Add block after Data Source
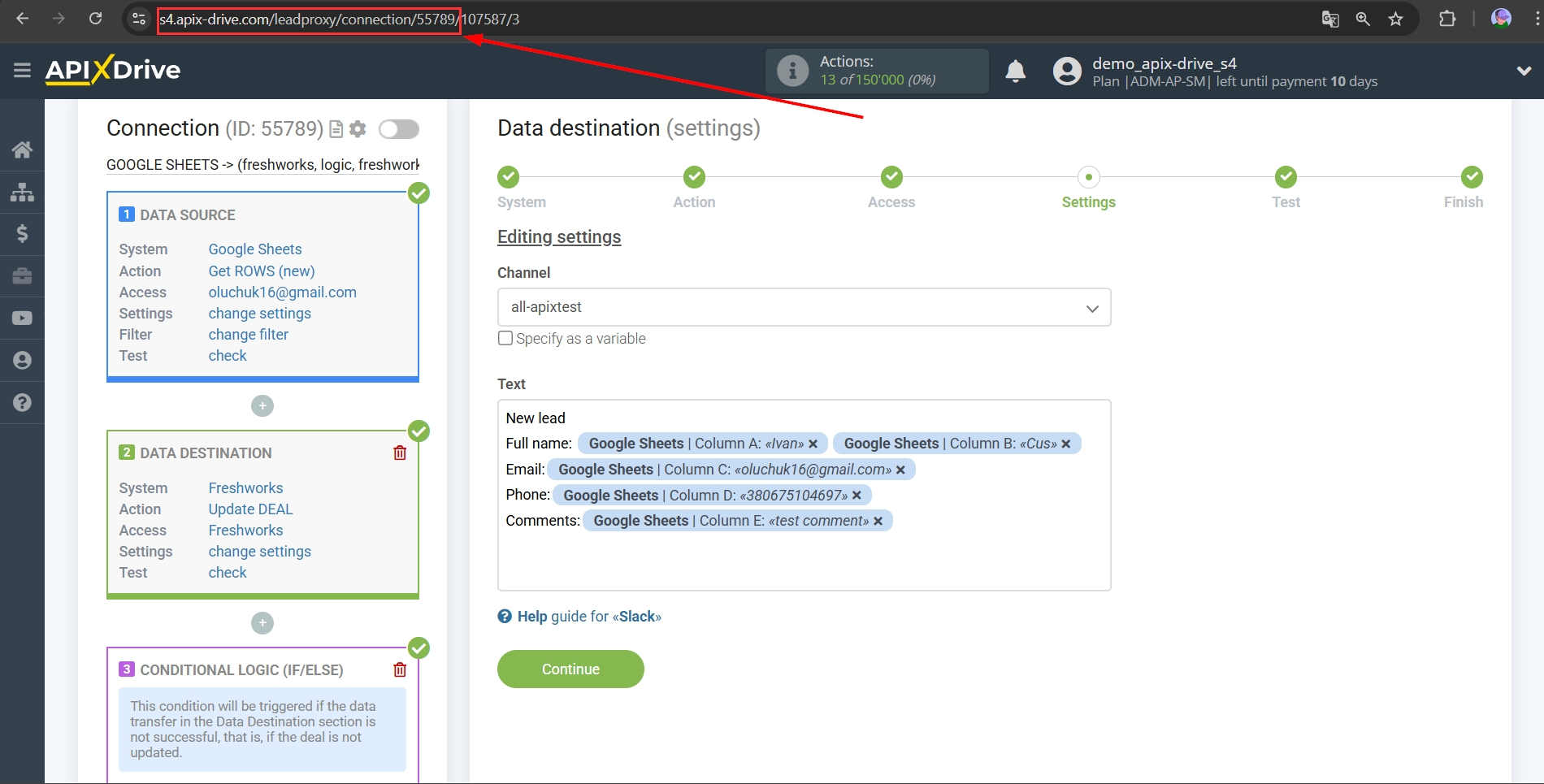 (x=262, y=406)
